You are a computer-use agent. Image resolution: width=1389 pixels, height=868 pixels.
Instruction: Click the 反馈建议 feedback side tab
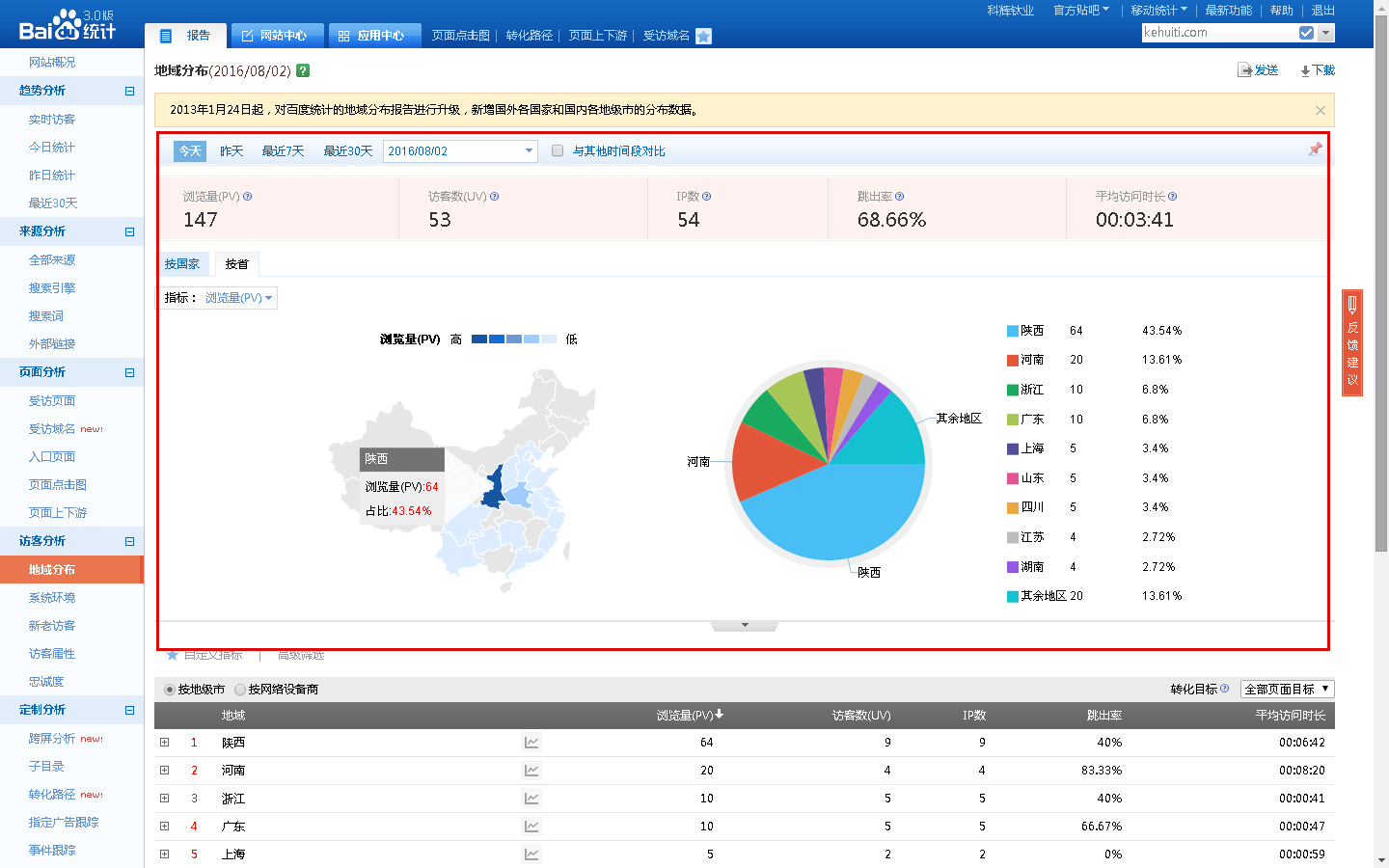tap(1352, 342)
